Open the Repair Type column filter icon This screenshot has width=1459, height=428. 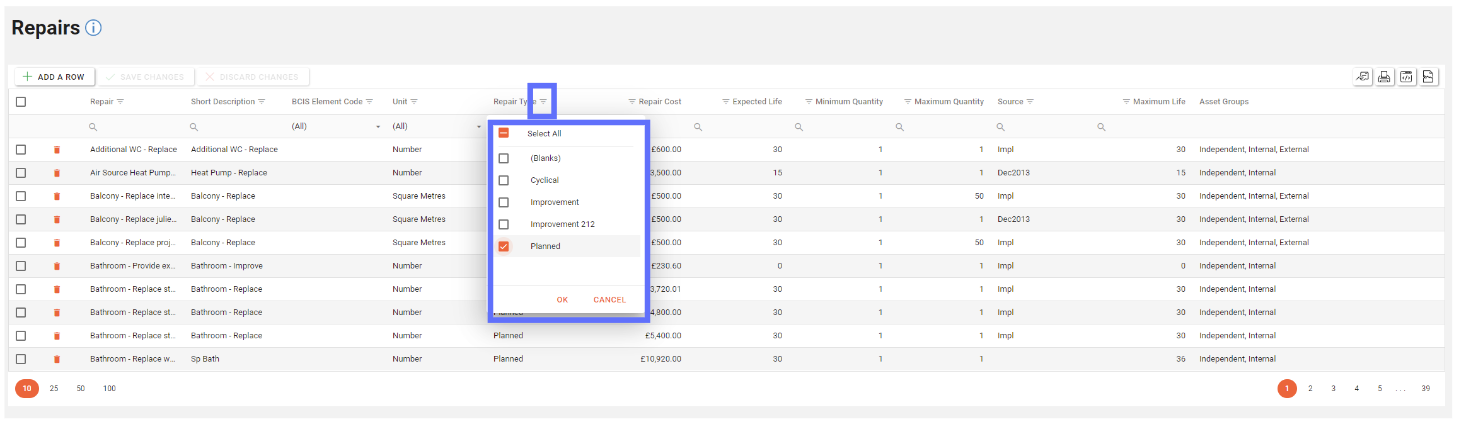coord(543,102)
